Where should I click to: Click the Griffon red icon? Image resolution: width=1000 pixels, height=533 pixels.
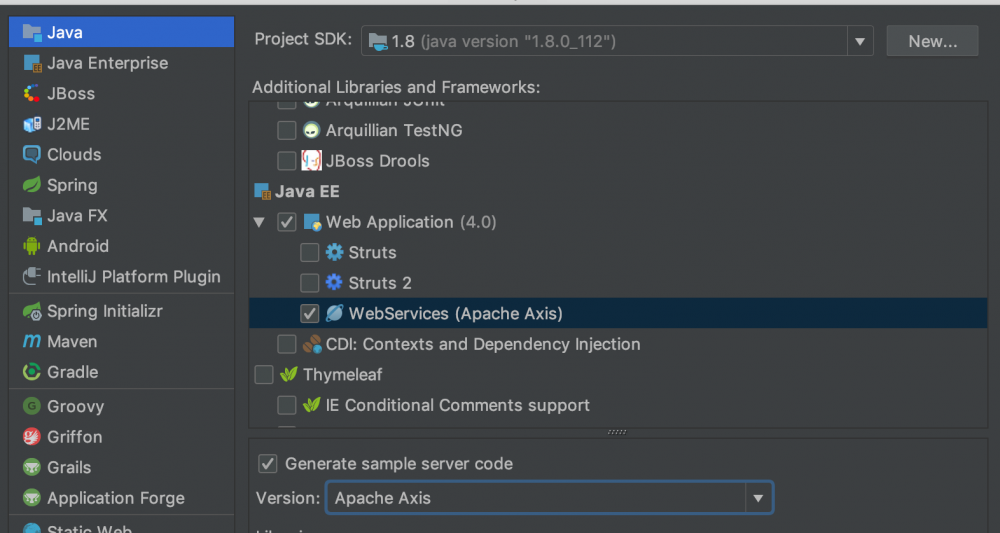tap(32, 437)
